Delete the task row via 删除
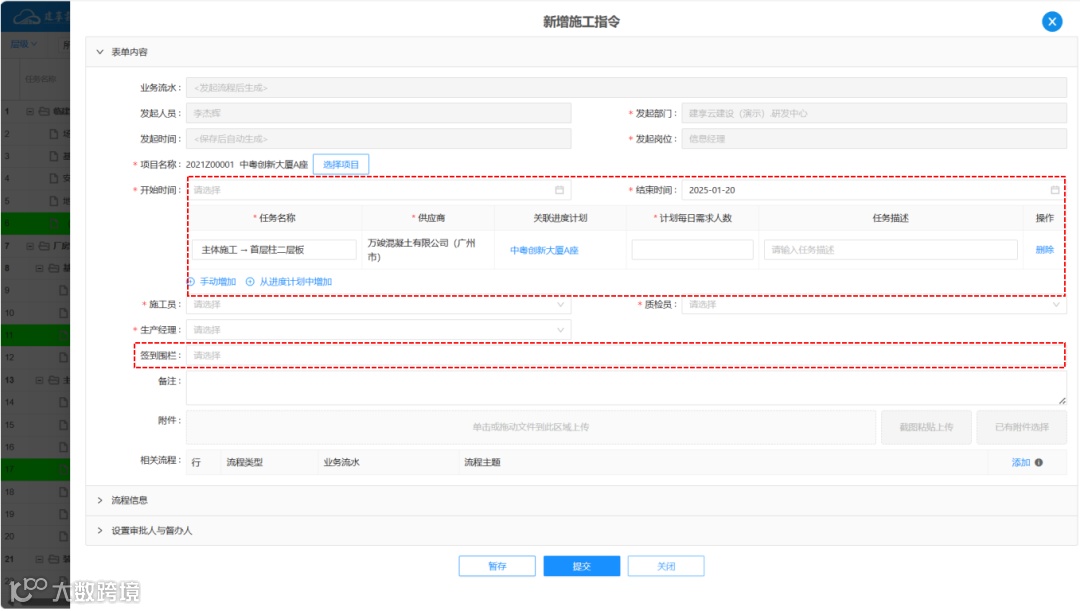This screenshot has height=611, width=1080. tap(1044, 250)
